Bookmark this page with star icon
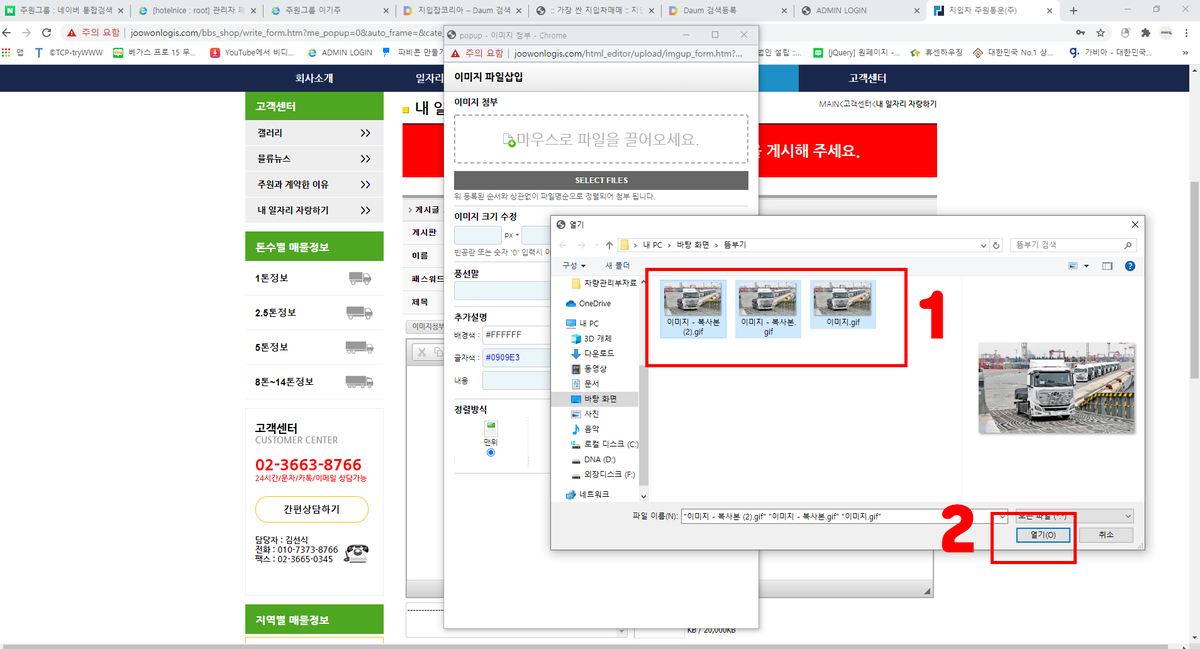Image resolution: width=1200 pixels, height=649 pixels. click(1100, 32)
